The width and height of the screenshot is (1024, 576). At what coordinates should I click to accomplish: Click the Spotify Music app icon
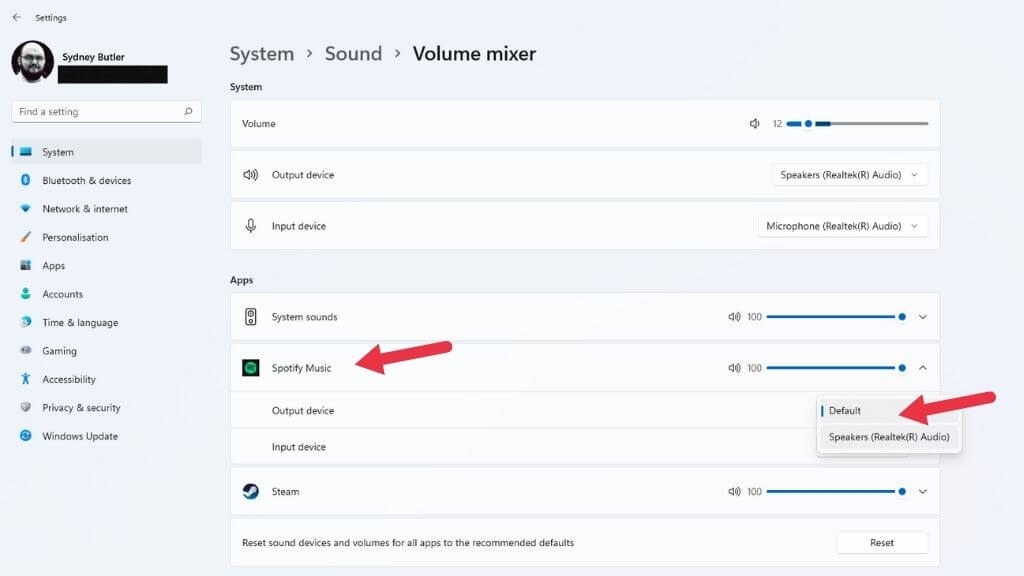point(251,368)
